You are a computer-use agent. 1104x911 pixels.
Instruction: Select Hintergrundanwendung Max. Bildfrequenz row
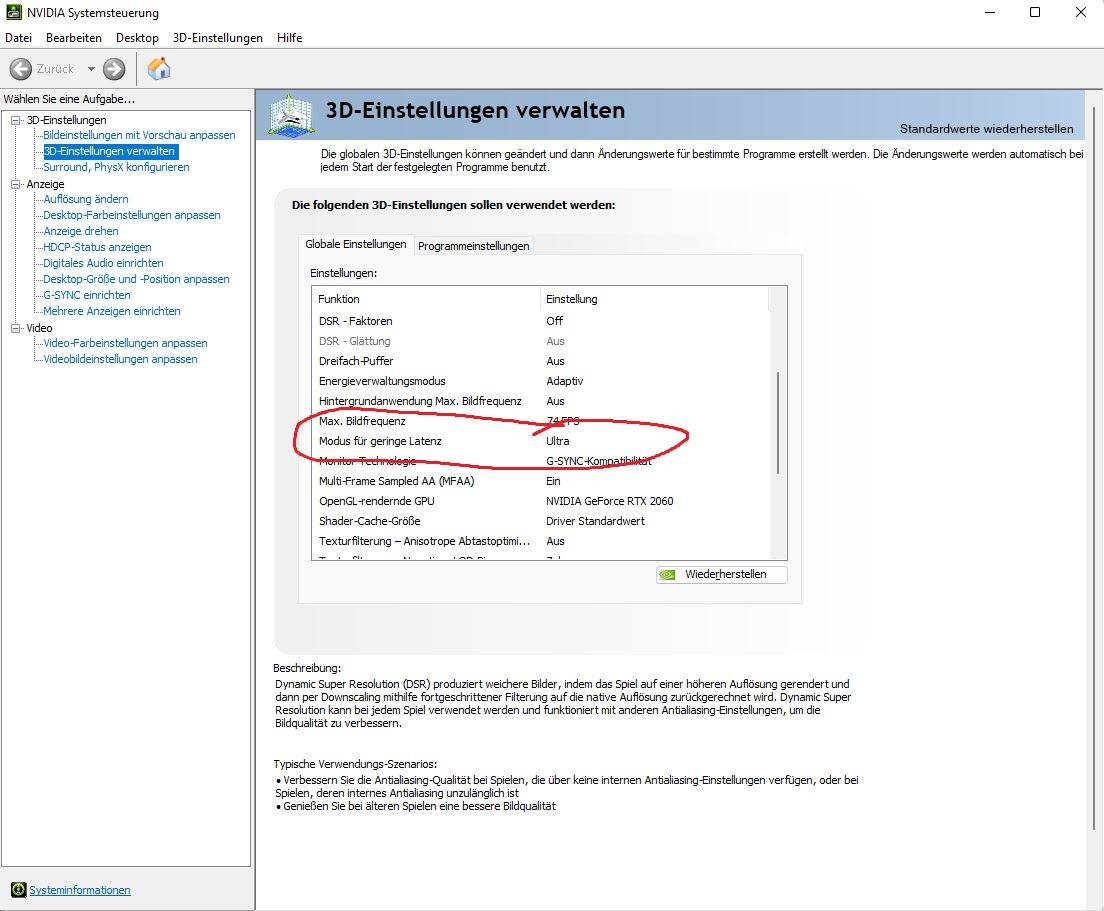tap(540, 401)
